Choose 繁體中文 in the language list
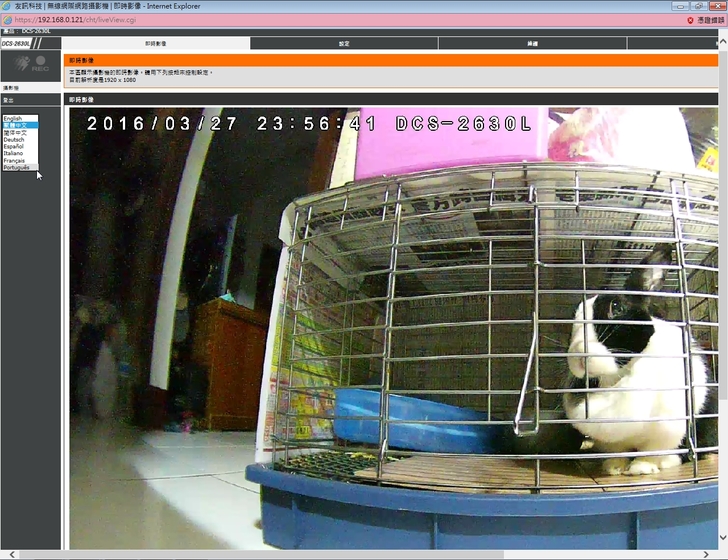The width and height of the screenshot is (728, 560). (x=20, y=125)
